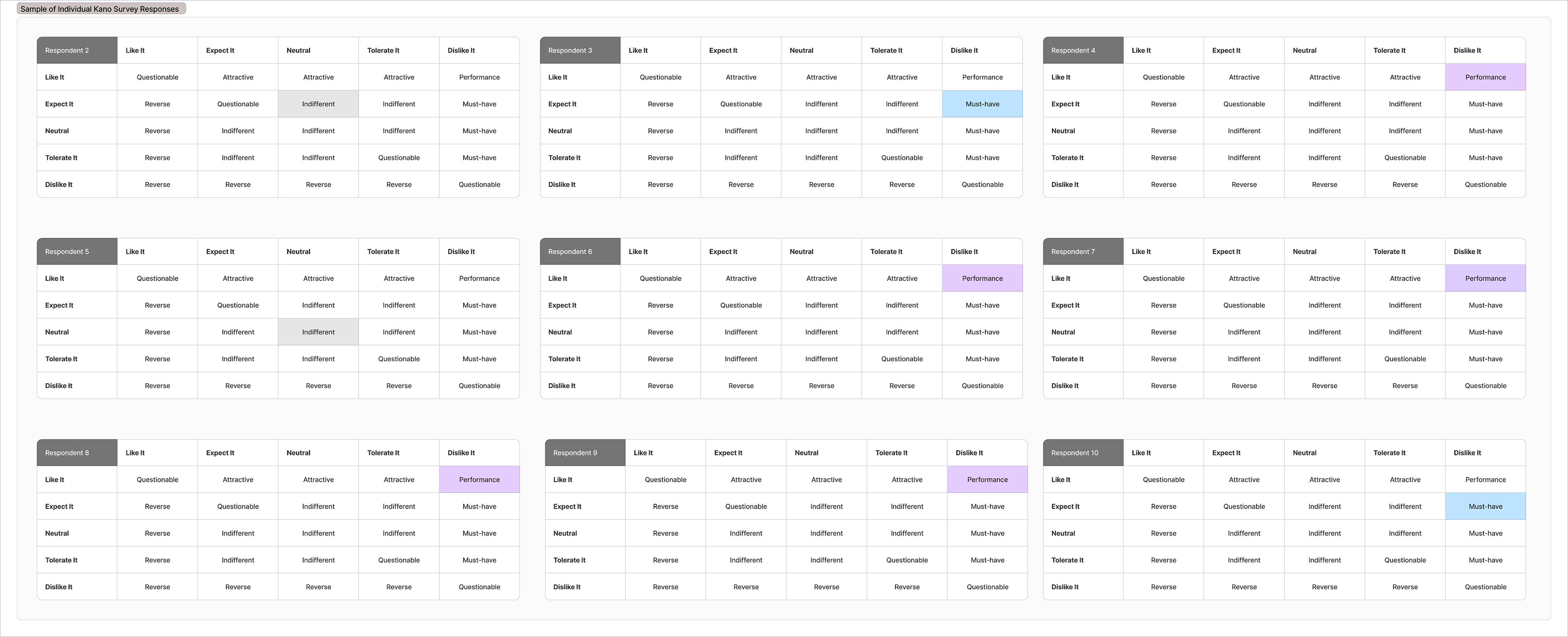This screenshot has height=637, width=1568.
Task: Click 'Tolerate It' row label in Respondent 6
Action: click(564, 359)
